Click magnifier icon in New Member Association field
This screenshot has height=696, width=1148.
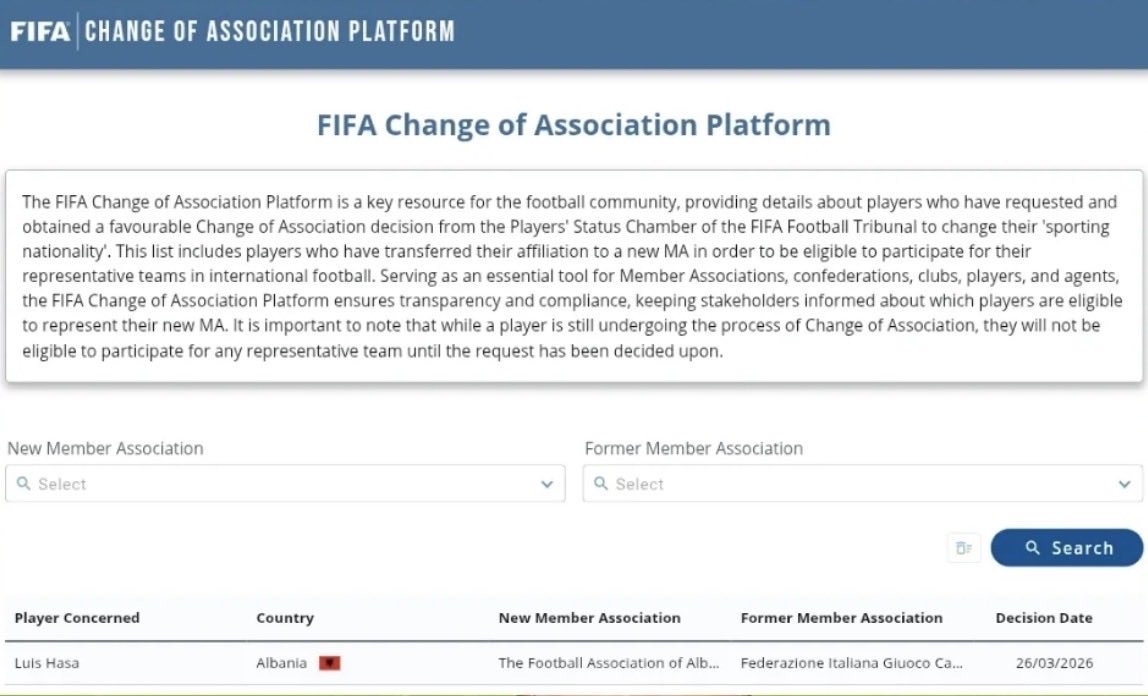(24, 484)
